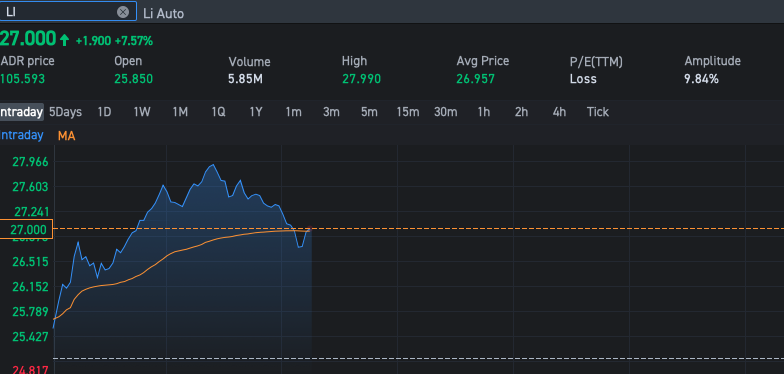
Task: Switch to the 3m chart interval
Action: (x=331, y=112)
